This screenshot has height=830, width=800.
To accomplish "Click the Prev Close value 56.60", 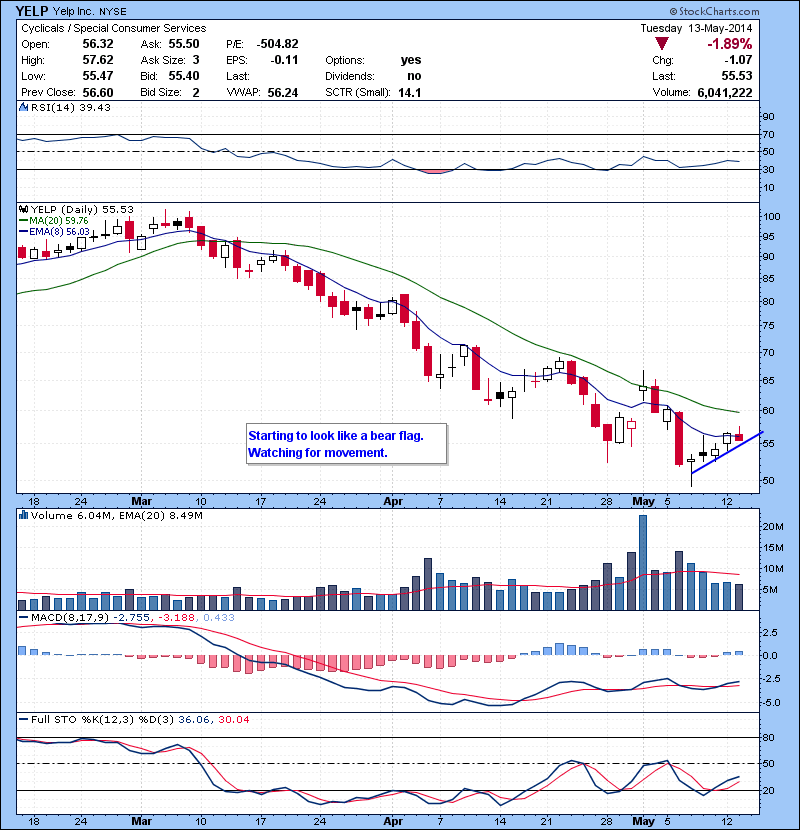I will [98, 93].
